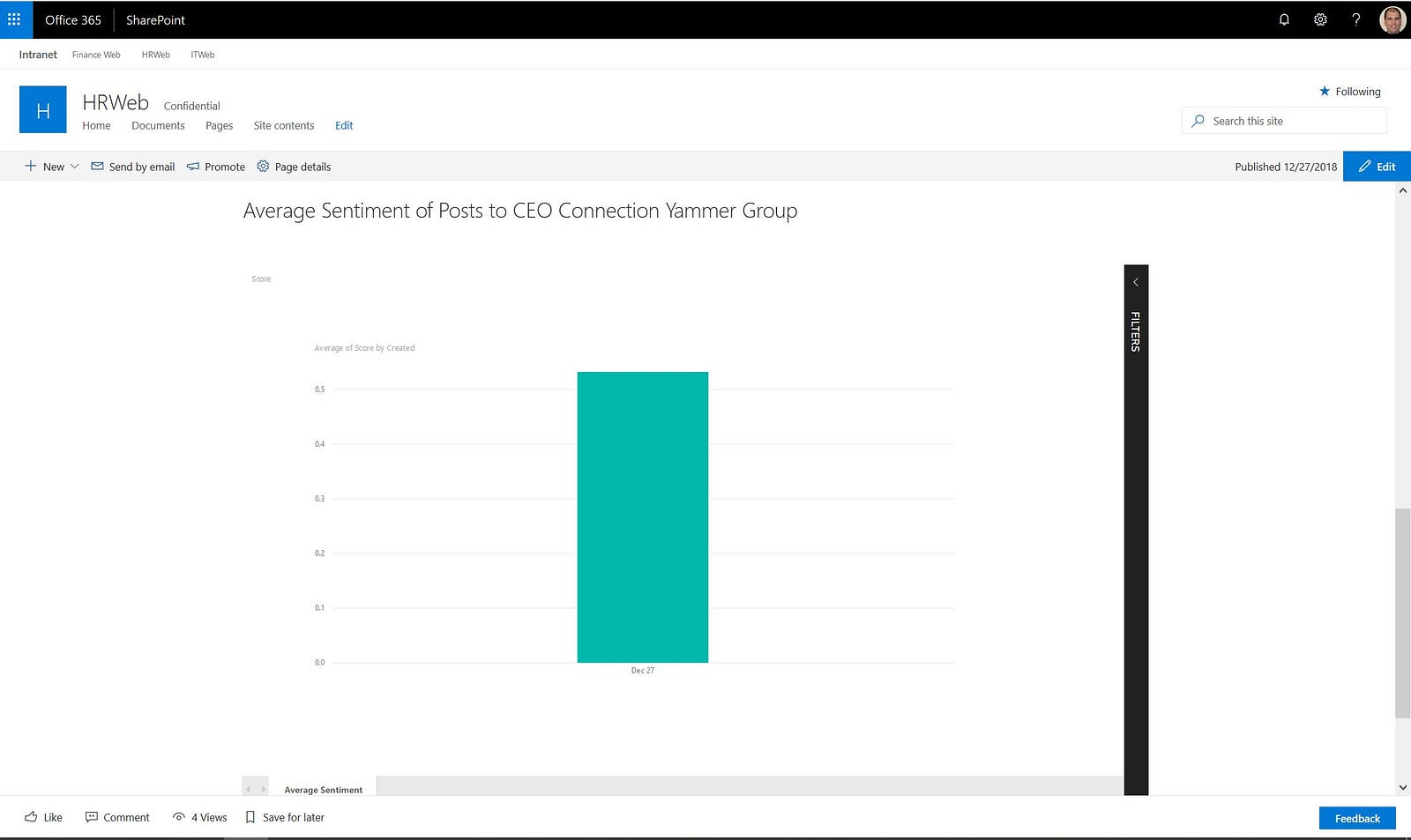Click the Search this site field

(1284, 121)
